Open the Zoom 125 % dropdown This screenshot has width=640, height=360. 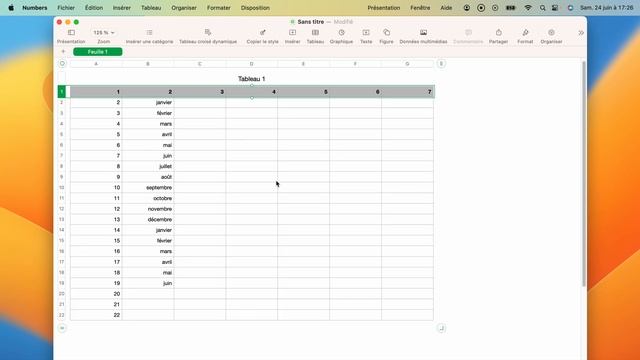[104, 33]
